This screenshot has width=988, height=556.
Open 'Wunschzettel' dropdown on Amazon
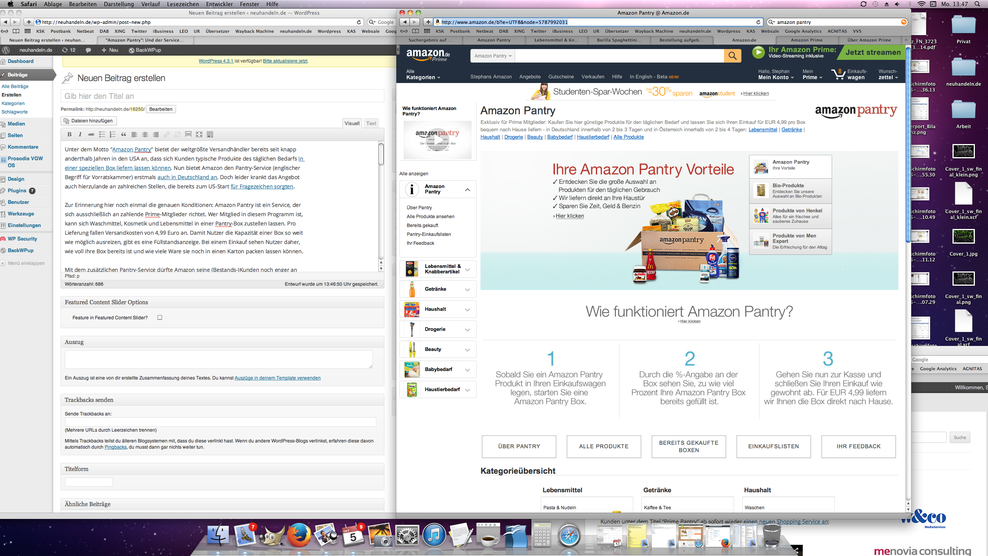click(888, 74)
